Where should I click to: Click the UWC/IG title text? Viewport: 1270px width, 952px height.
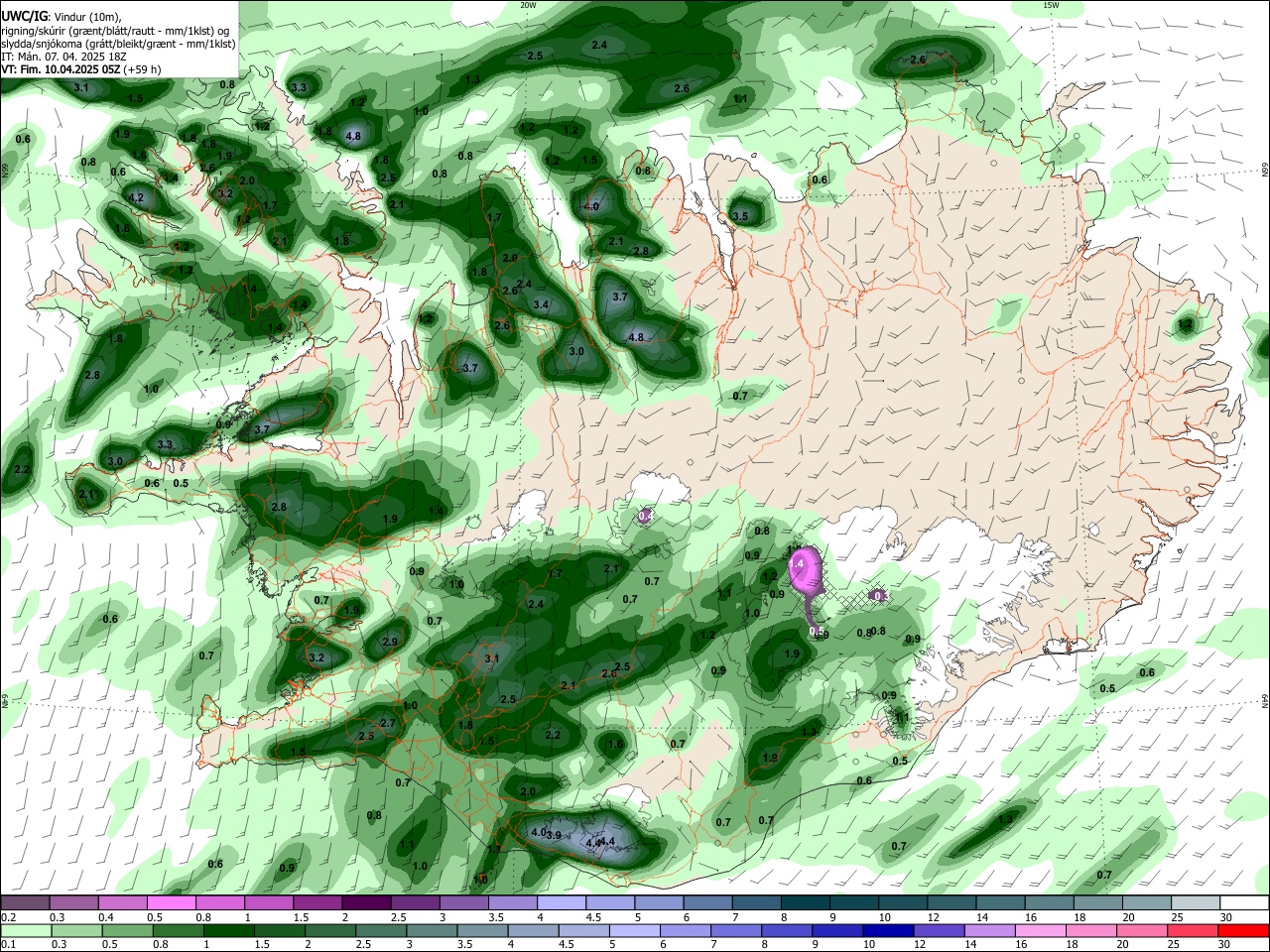click(x=24, y=17)
